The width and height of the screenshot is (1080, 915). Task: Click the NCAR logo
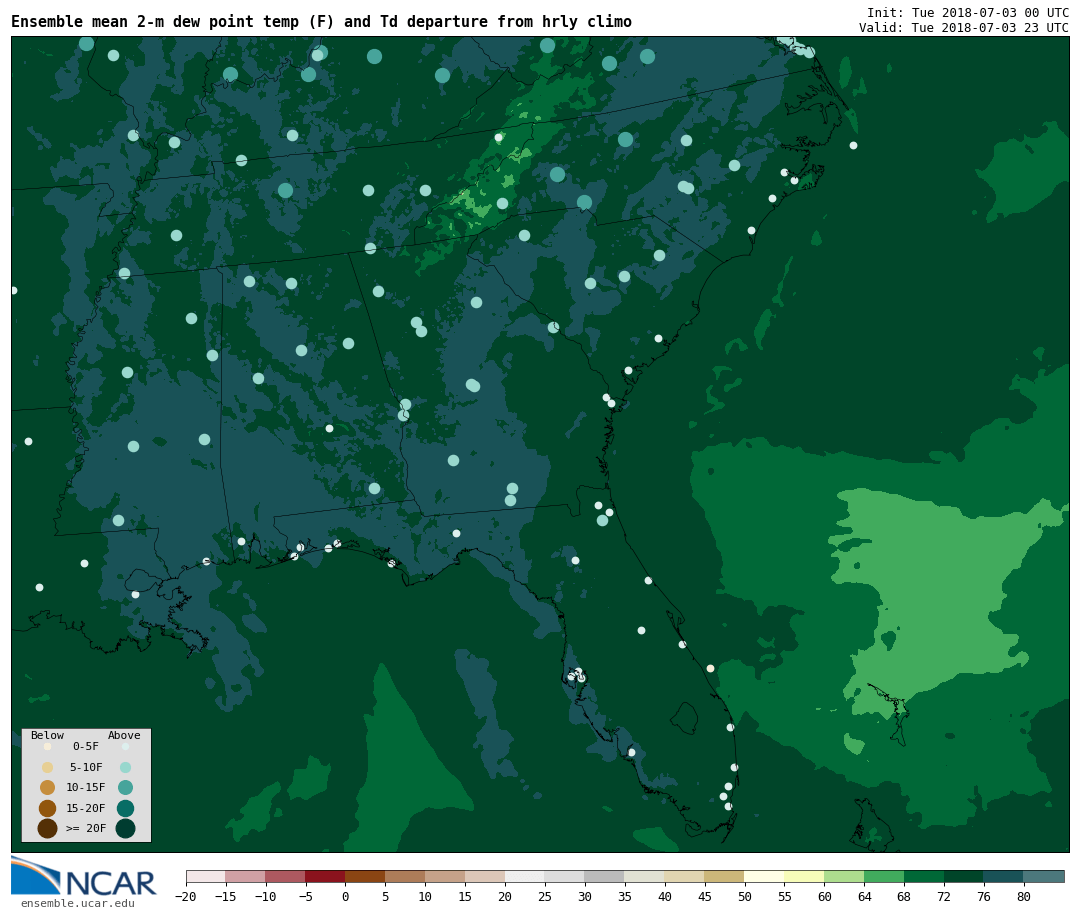[x=84, y=877]
